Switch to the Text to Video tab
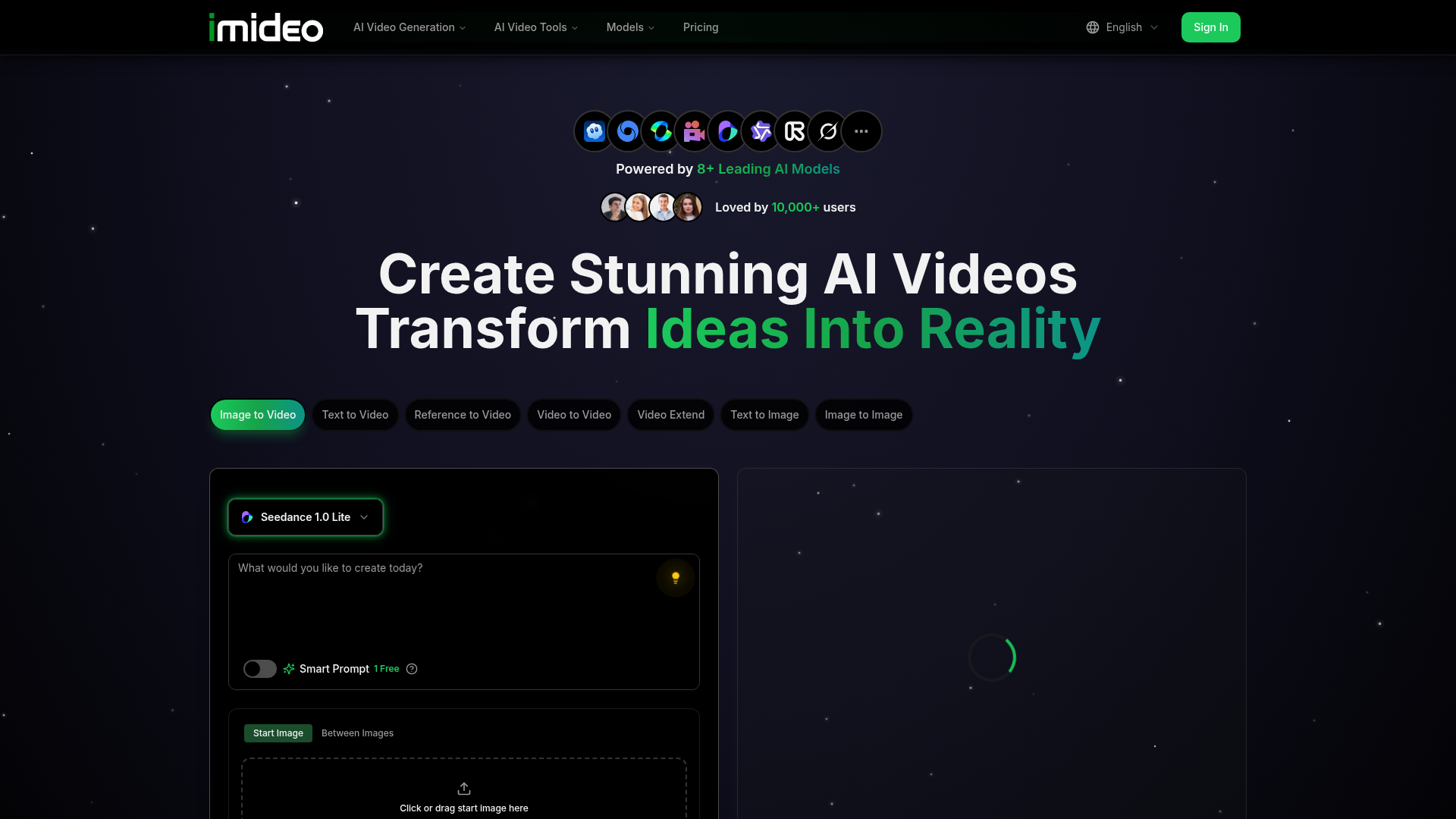Viewport: 1456px width, 819px height. pyautogui.click(x=355, y=415)
